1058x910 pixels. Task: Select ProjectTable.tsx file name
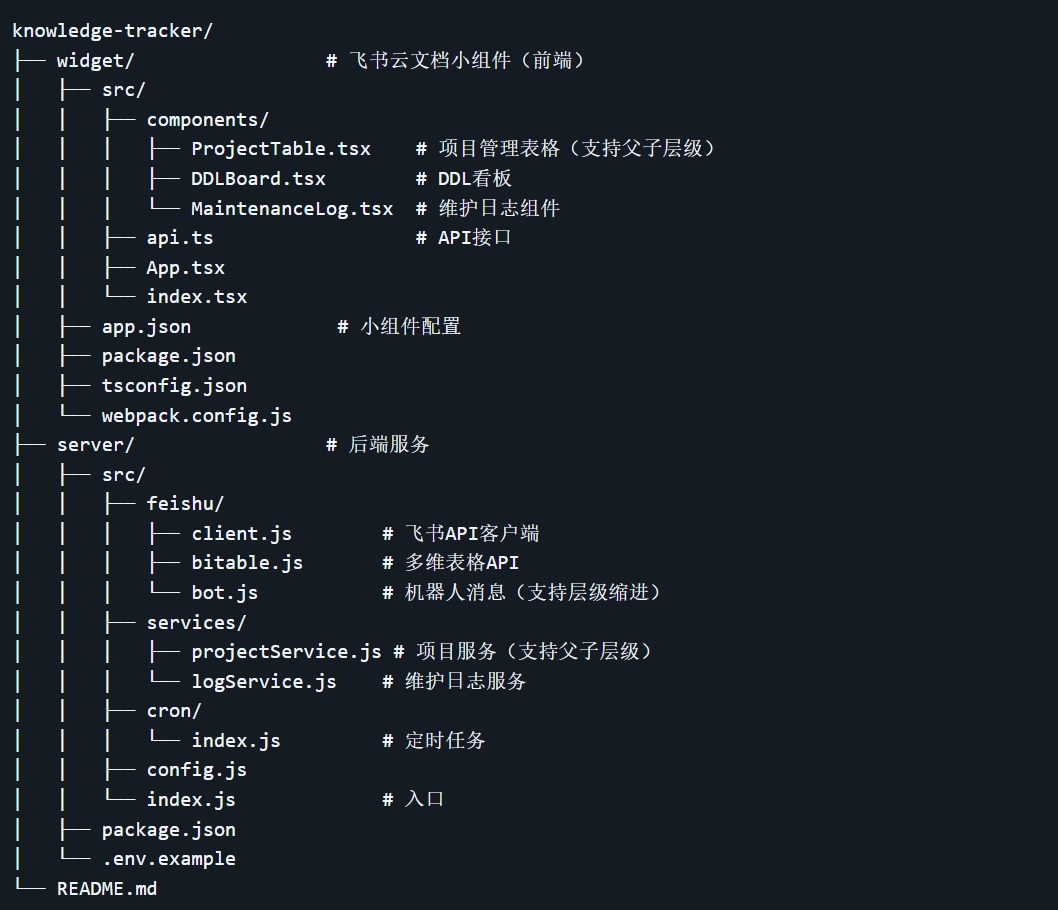pos(281,149)
